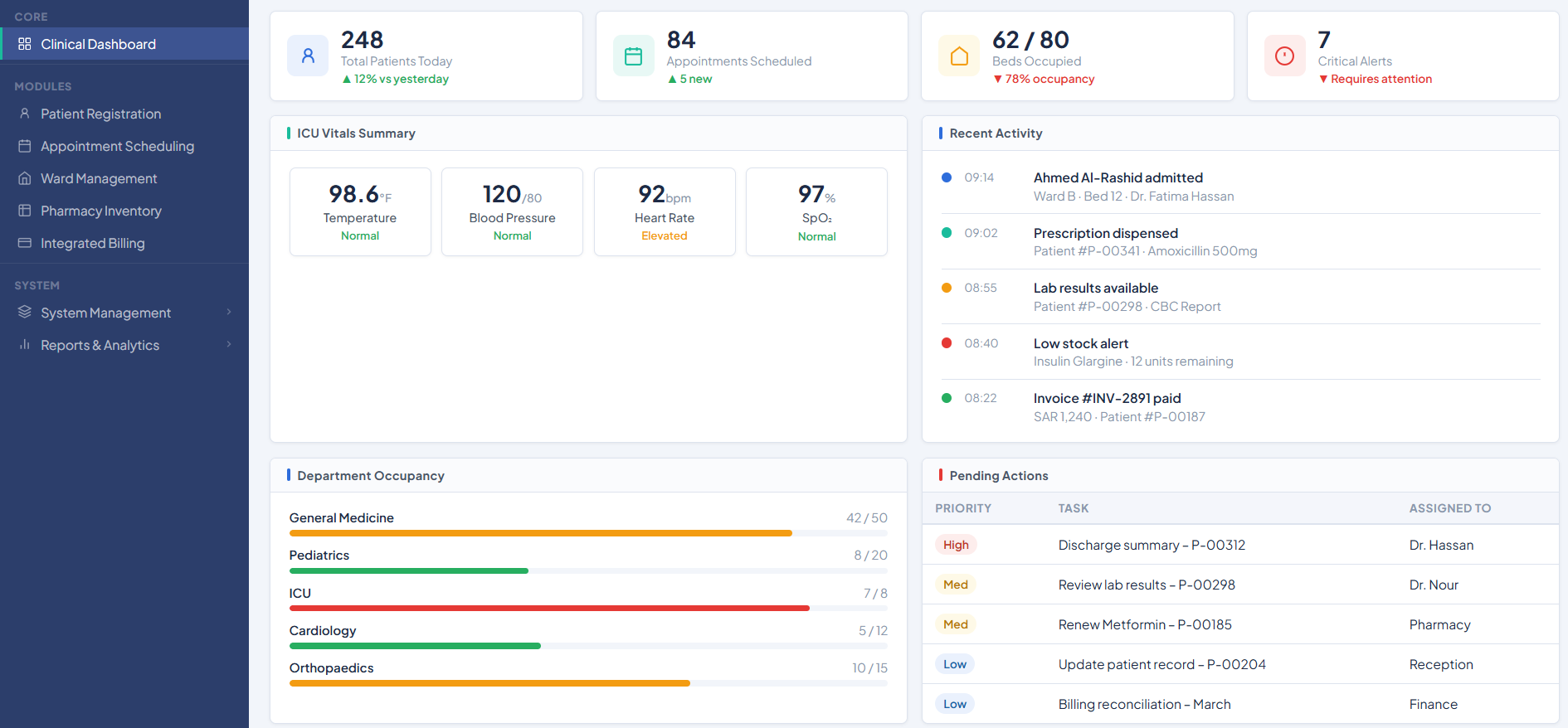Click the Beds Occupied house icon
This screenshot has width=1568, height=728.
(959, 56)
